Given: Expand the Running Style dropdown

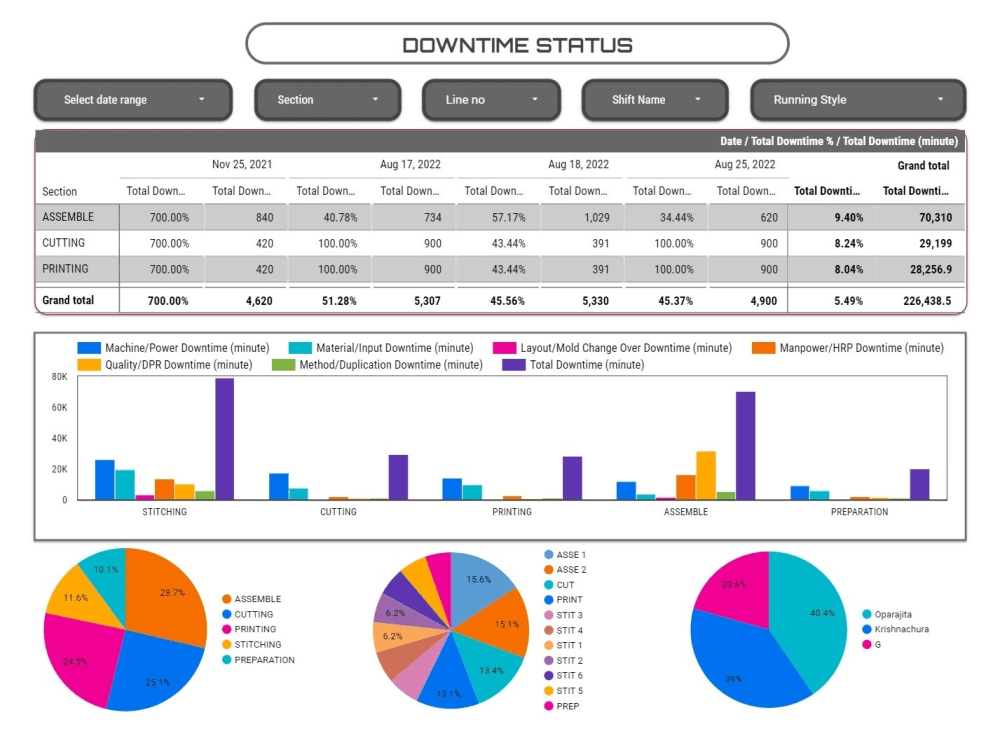Looking at the screenshot, I should (858, 99).
